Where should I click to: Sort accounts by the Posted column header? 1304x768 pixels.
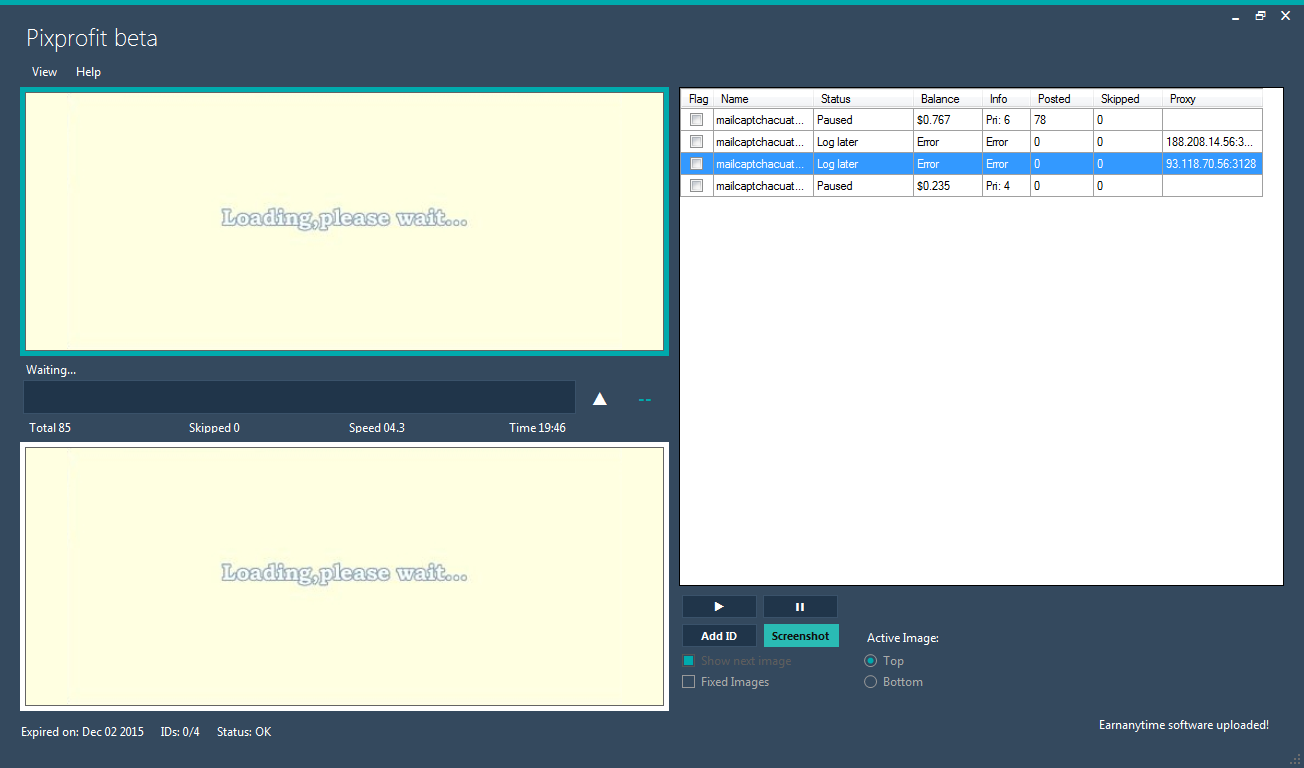coord(1062,99)
